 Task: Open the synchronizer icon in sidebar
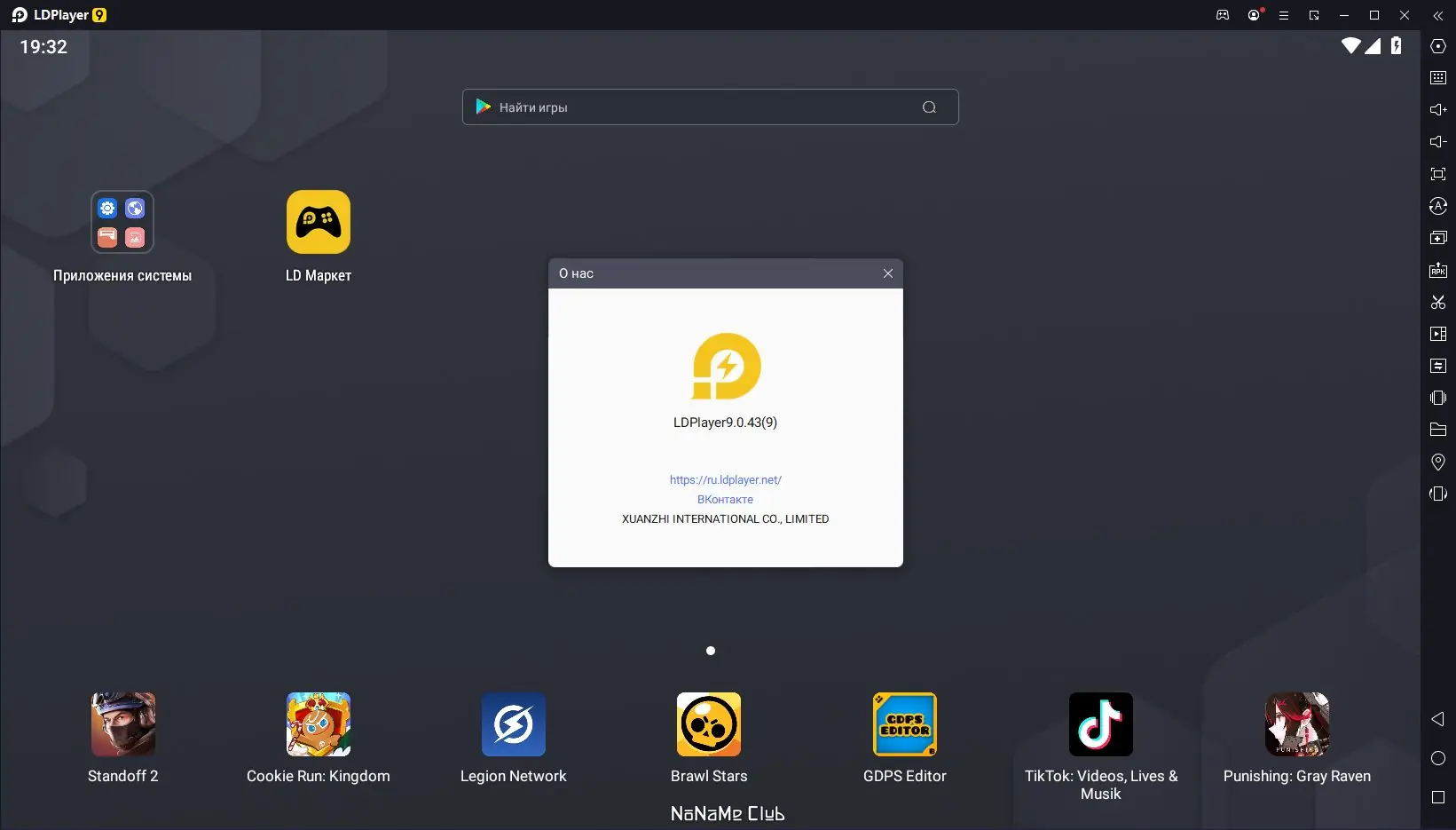(x=1438, y=366)
